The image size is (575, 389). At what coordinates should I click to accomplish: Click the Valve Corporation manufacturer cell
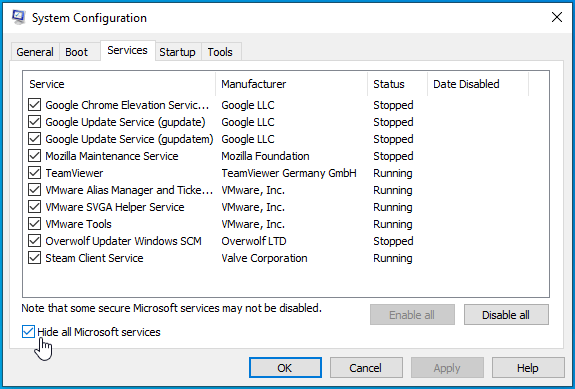coord(264,258)
